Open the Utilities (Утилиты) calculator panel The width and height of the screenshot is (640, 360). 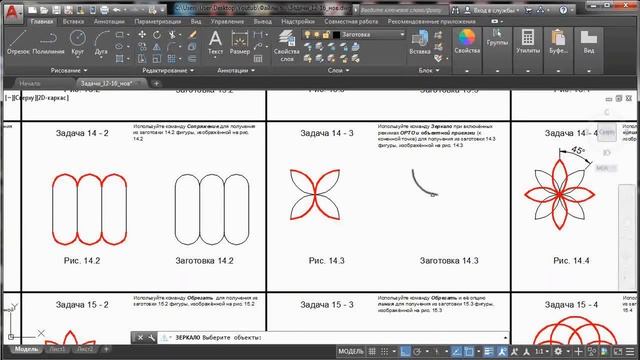(x=528, y=42)
